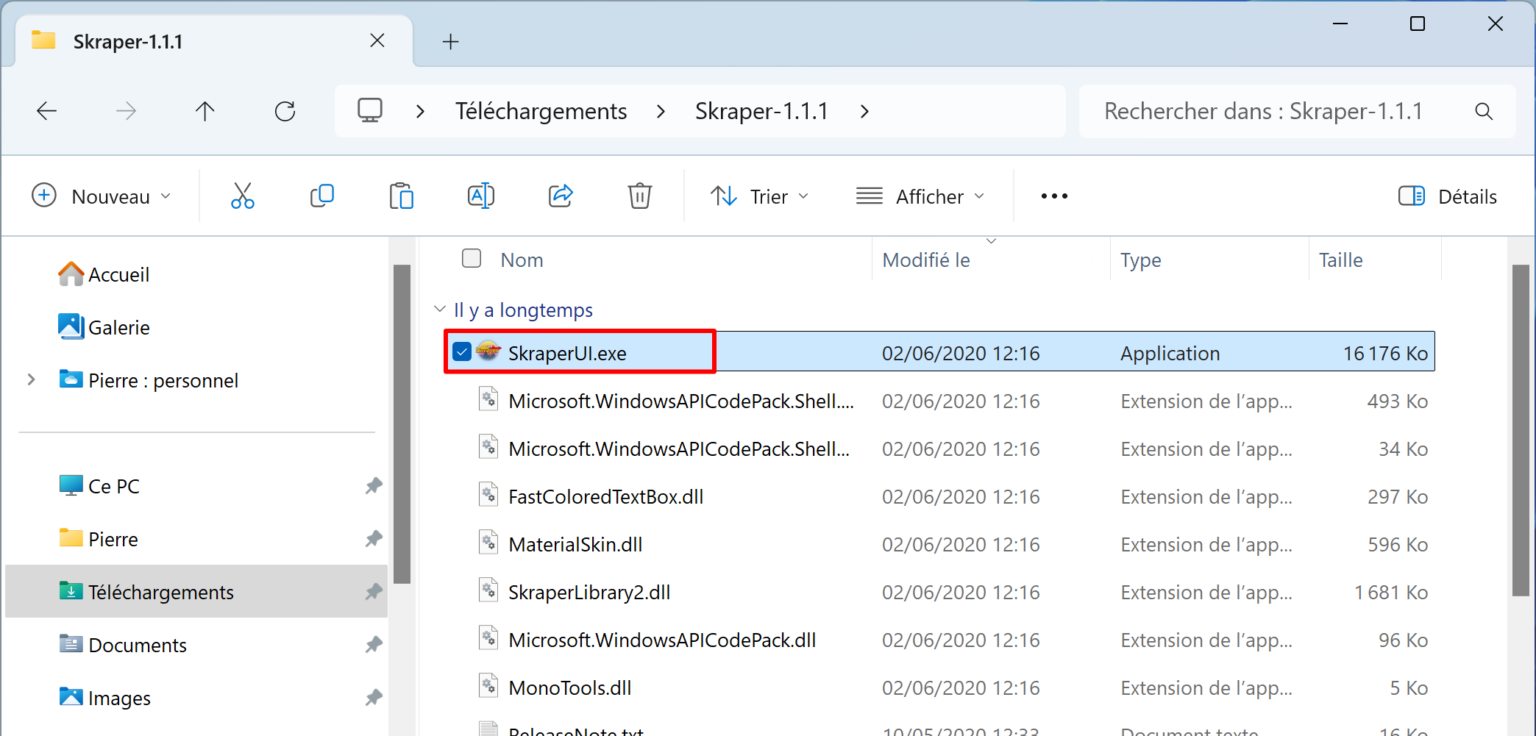Unpin Documents from the sidebar
The image size is (1536, 736).
[x=373, y=645]
